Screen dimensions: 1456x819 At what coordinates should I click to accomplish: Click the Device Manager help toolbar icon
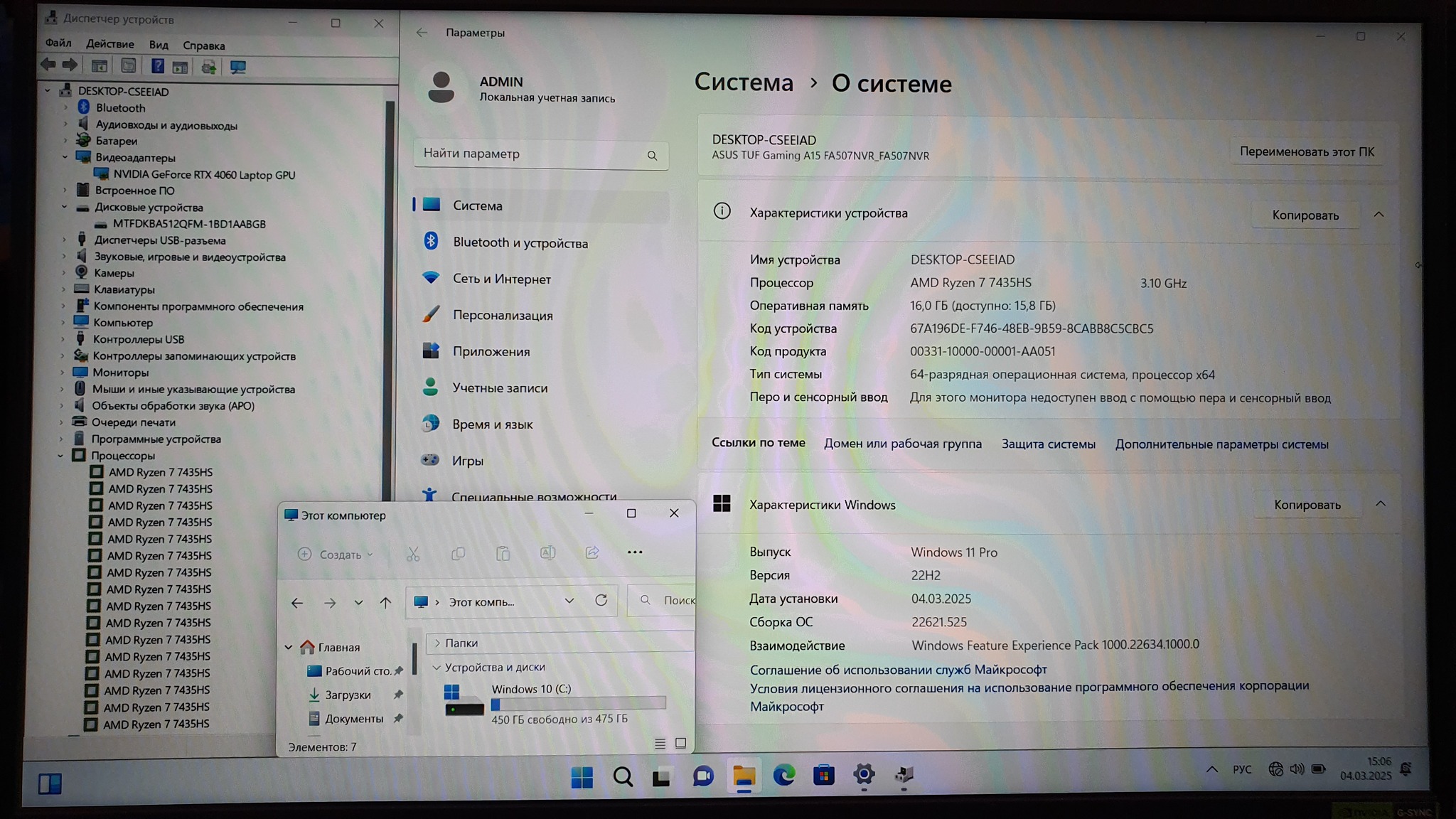coord(157,67)
